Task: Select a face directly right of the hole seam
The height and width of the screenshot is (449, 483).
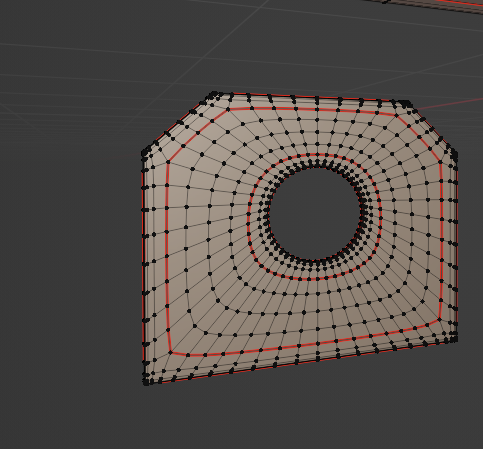Action: [x=387, y=217]
